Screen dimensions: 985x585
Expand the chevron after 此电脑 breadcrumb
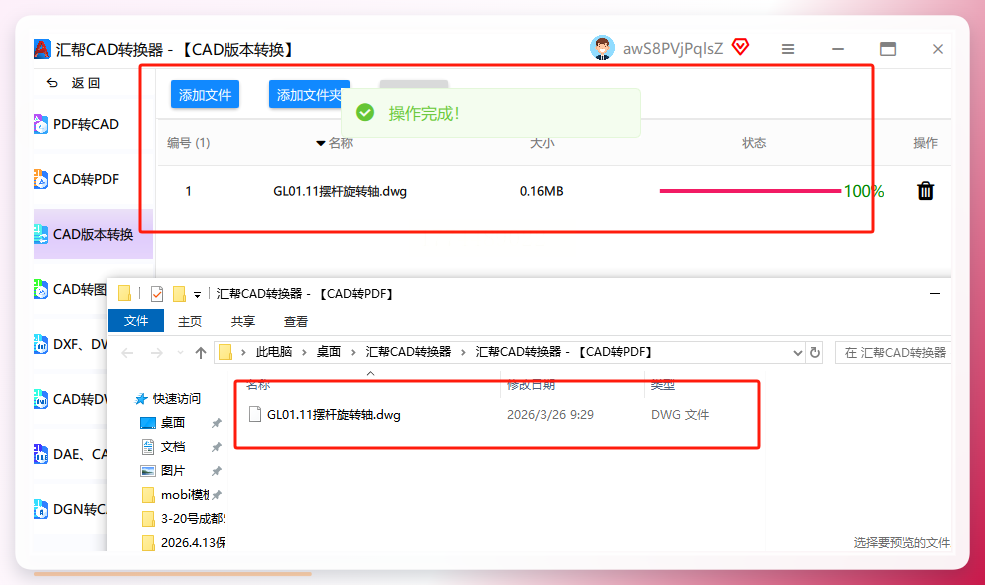click(304, 353)
